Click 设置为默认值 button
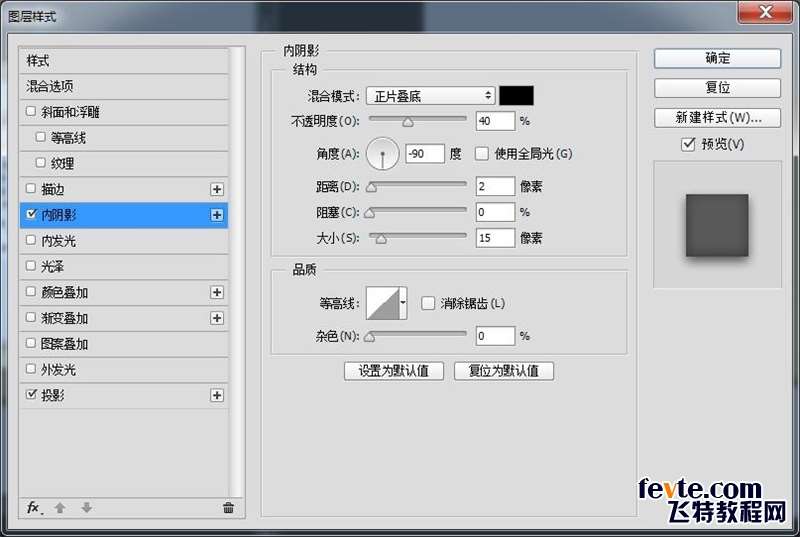 coord(394,371)
